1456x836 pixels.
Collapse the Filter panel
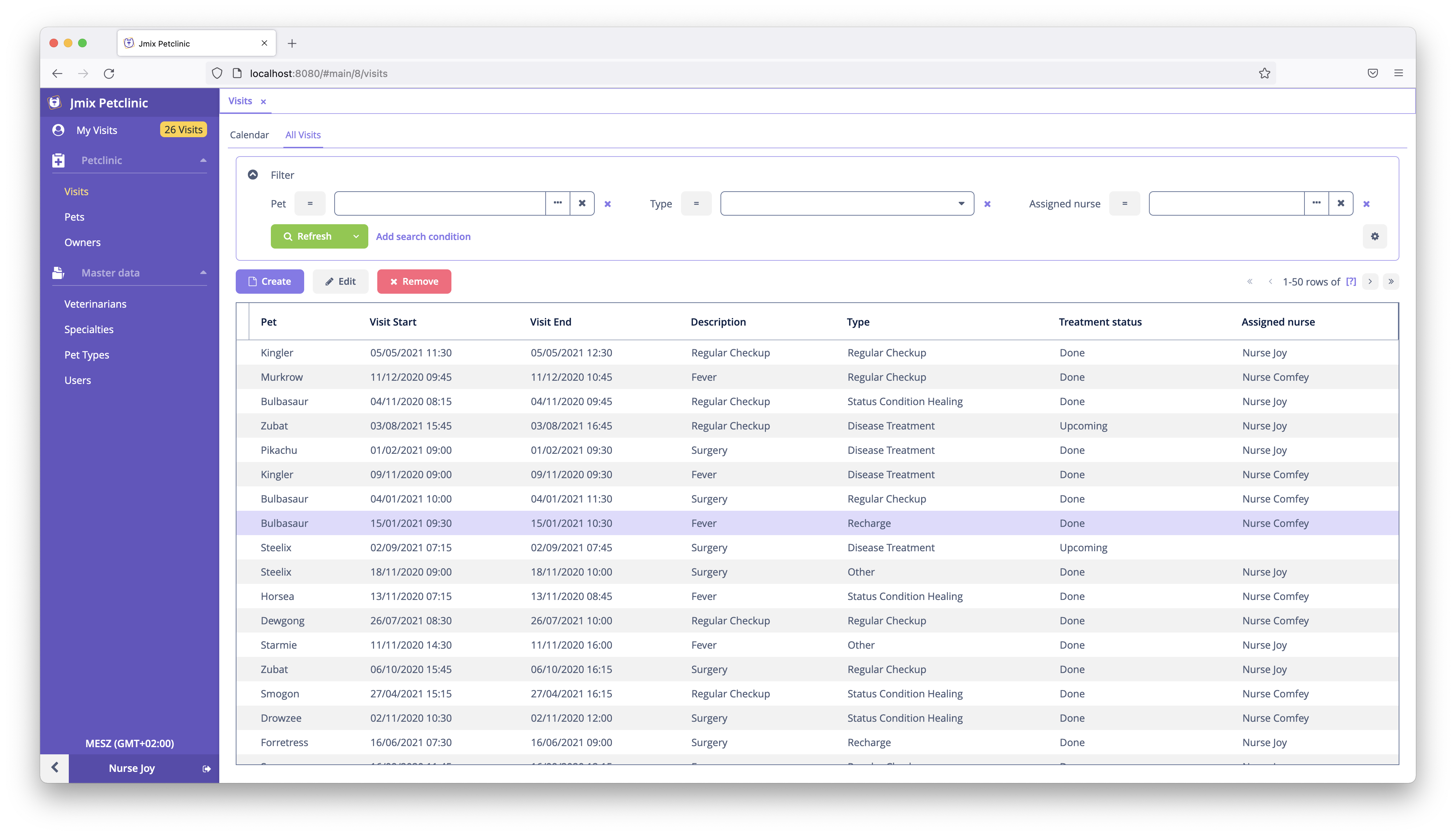[253, 174]
